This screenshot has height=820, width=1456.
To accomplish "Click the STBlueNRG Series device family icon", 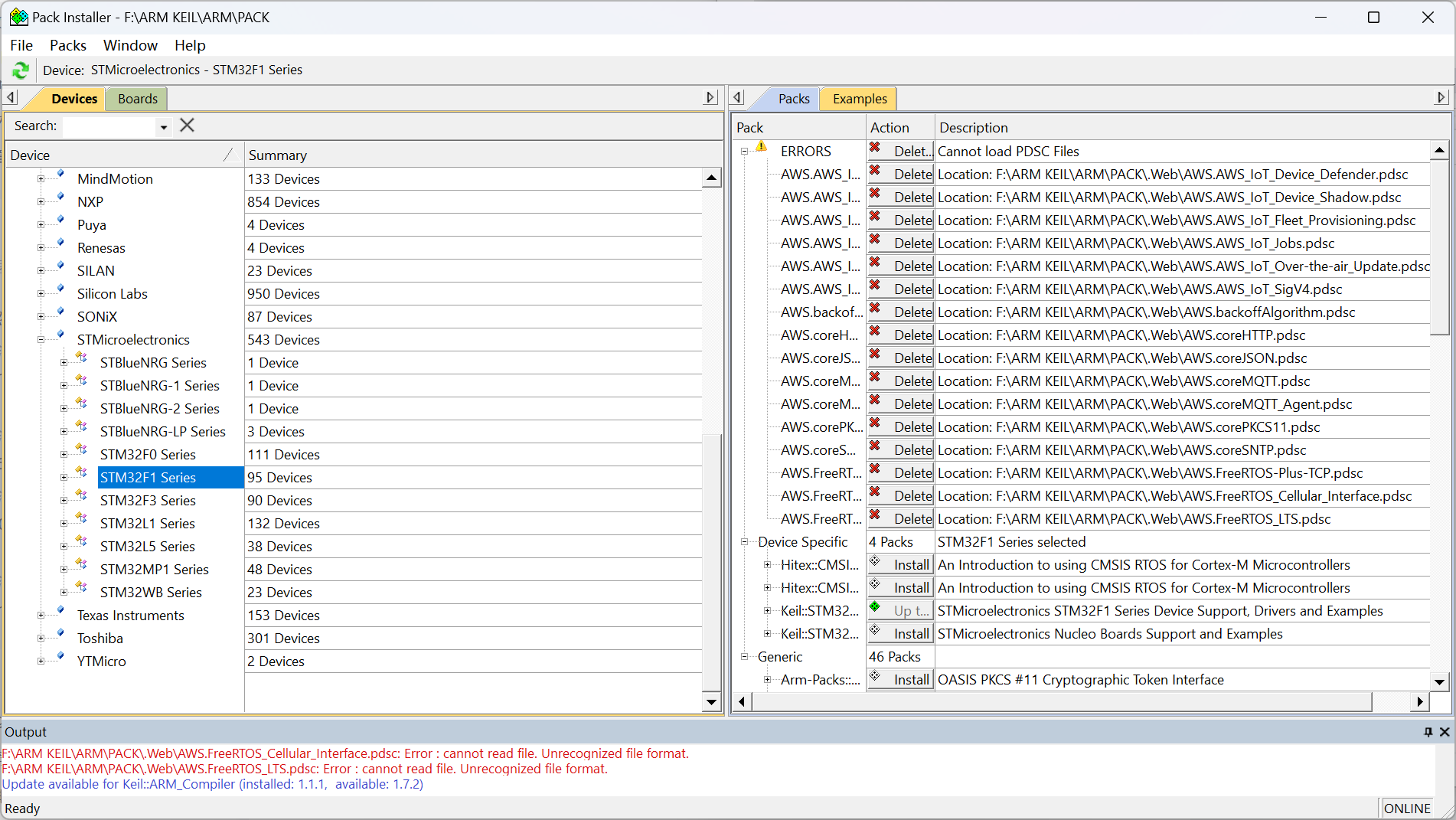I will [x=81, y=358].
